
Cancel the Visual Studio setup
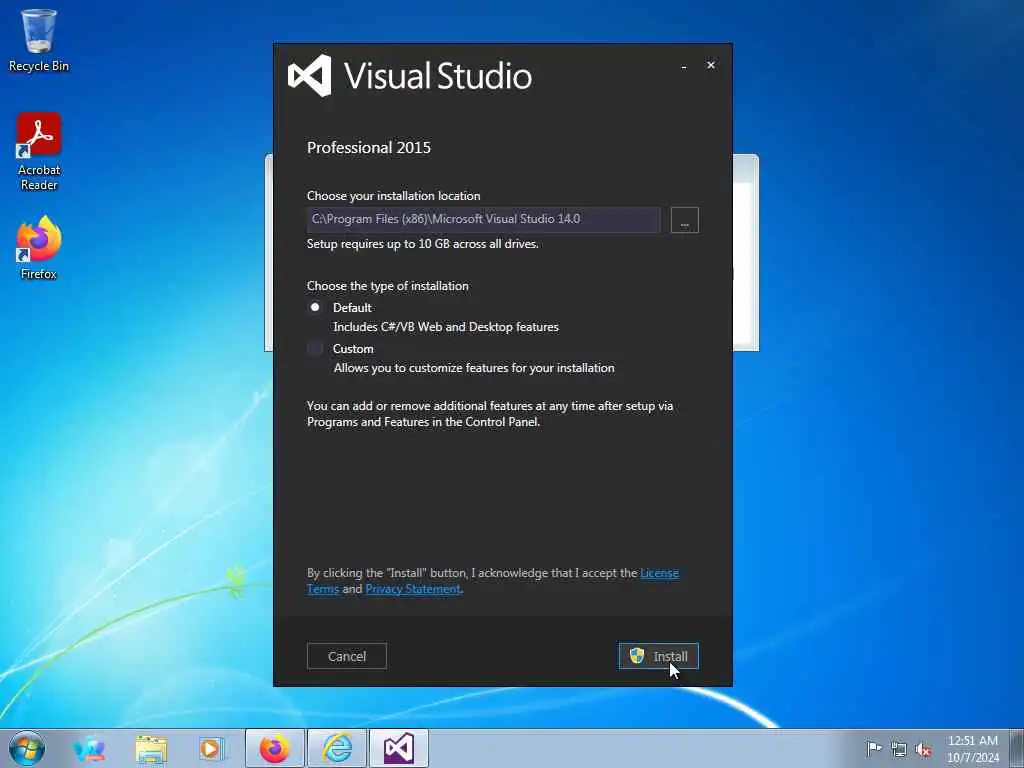pos(347,656)
